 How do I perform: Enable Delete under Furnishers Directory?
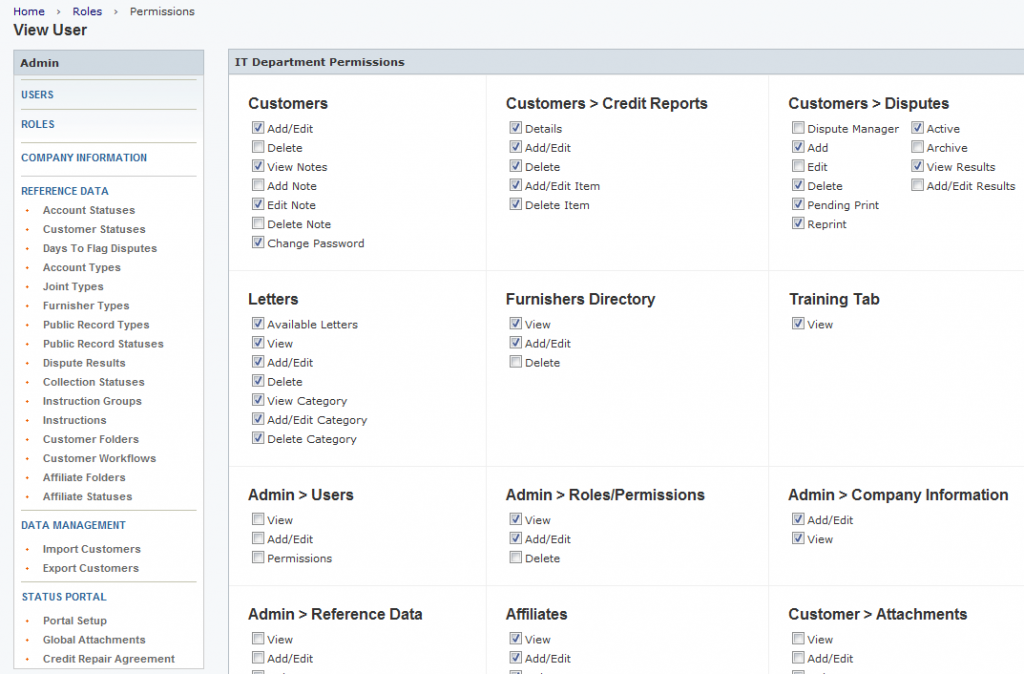coord(516,362)
